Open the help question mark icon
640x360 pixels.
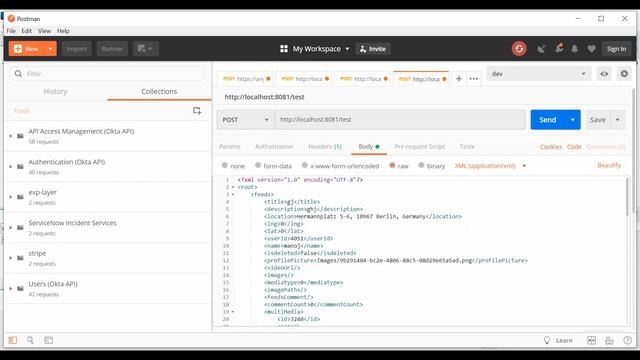(x=627, y=340)
